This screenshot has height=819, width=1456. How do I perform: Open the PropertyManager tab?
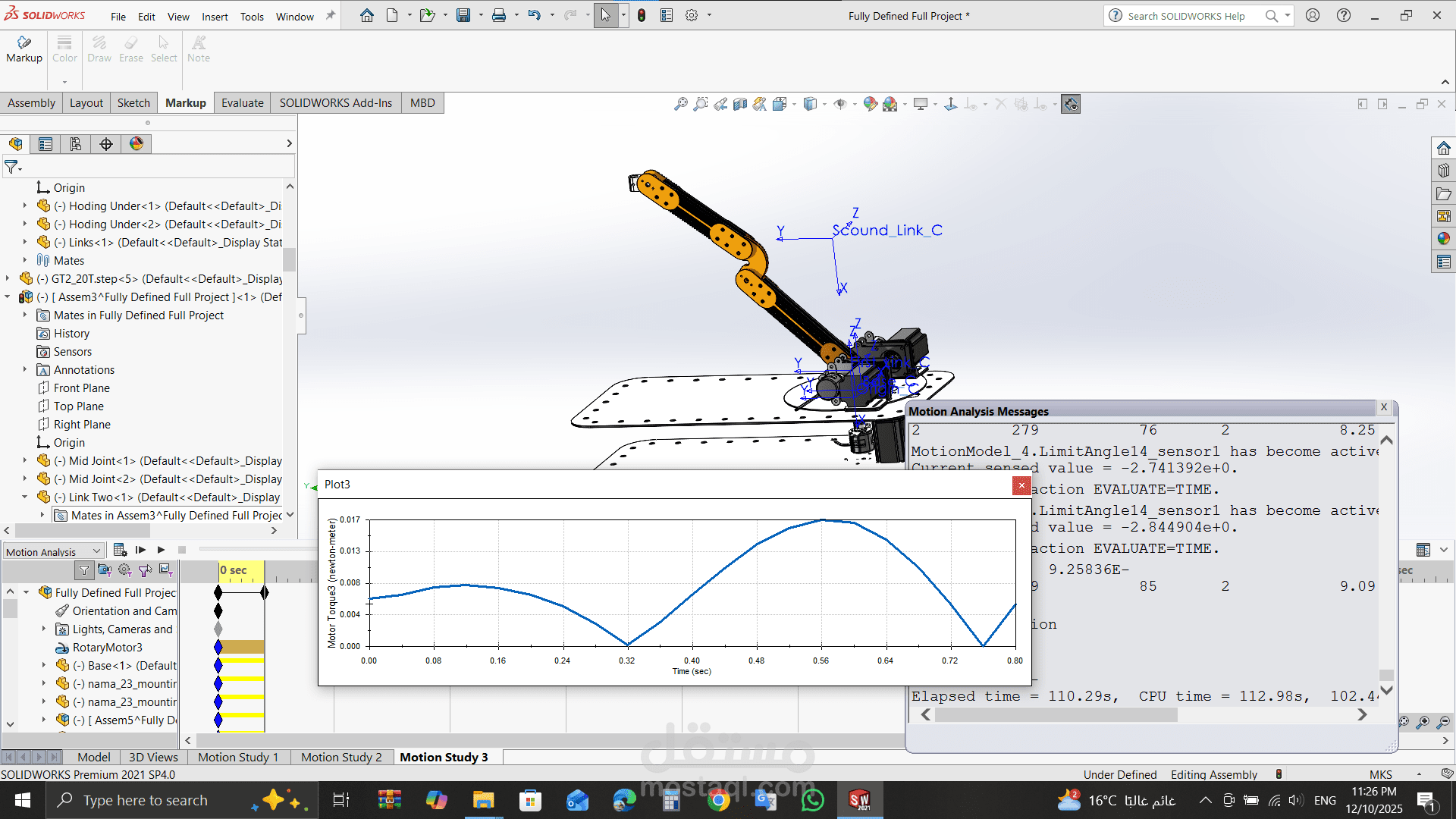[x=45, y=144]
